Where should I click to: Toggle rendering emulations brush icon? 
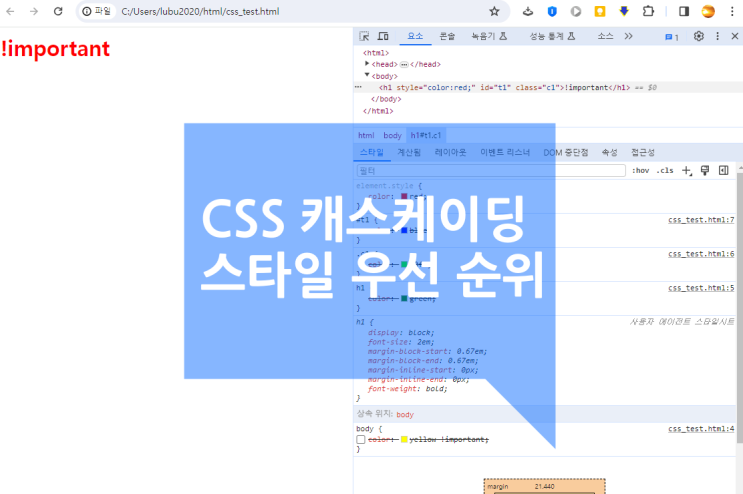[x=705, y=171]
